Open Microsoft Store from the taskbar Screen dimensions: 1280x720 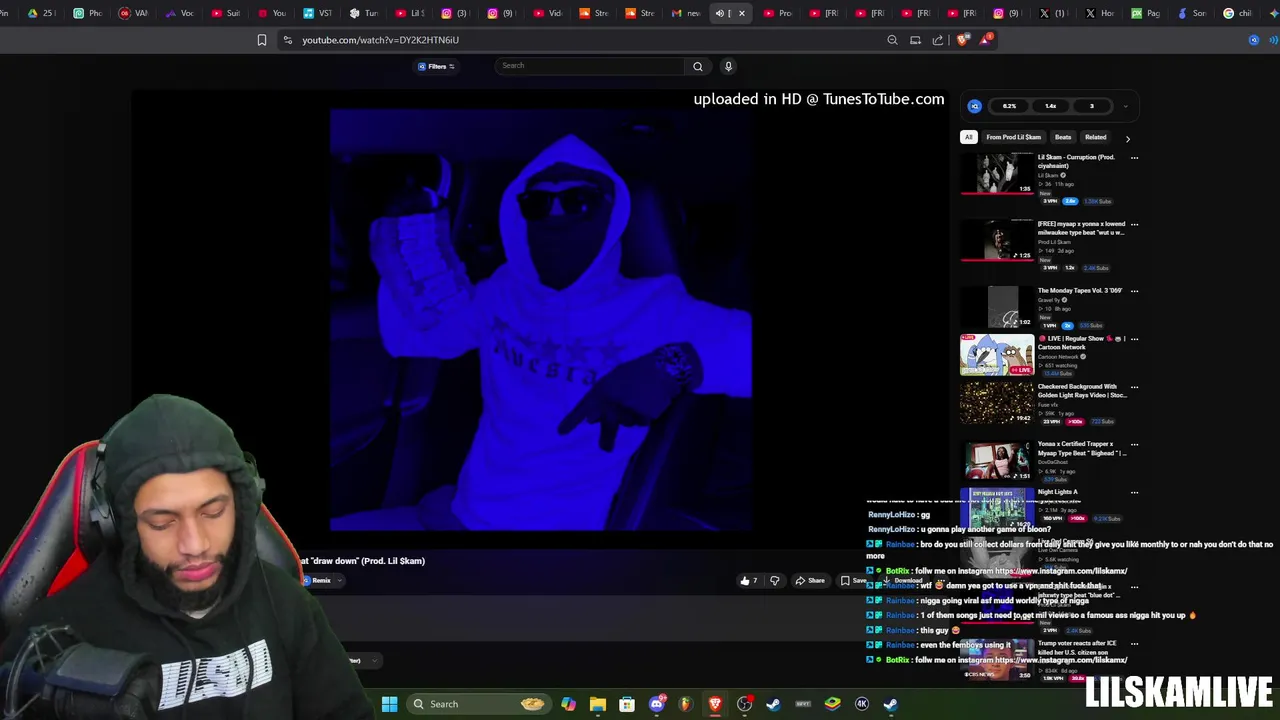pos(627,704)
